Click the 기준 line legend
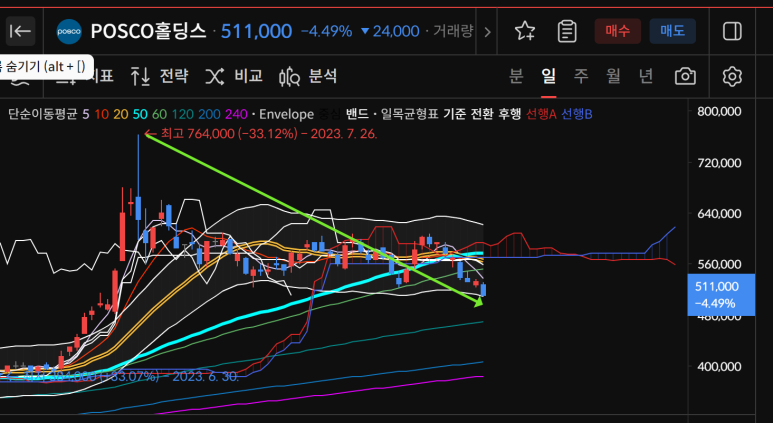The width and height of the screenshot is (773, 423). coord(454,114)
